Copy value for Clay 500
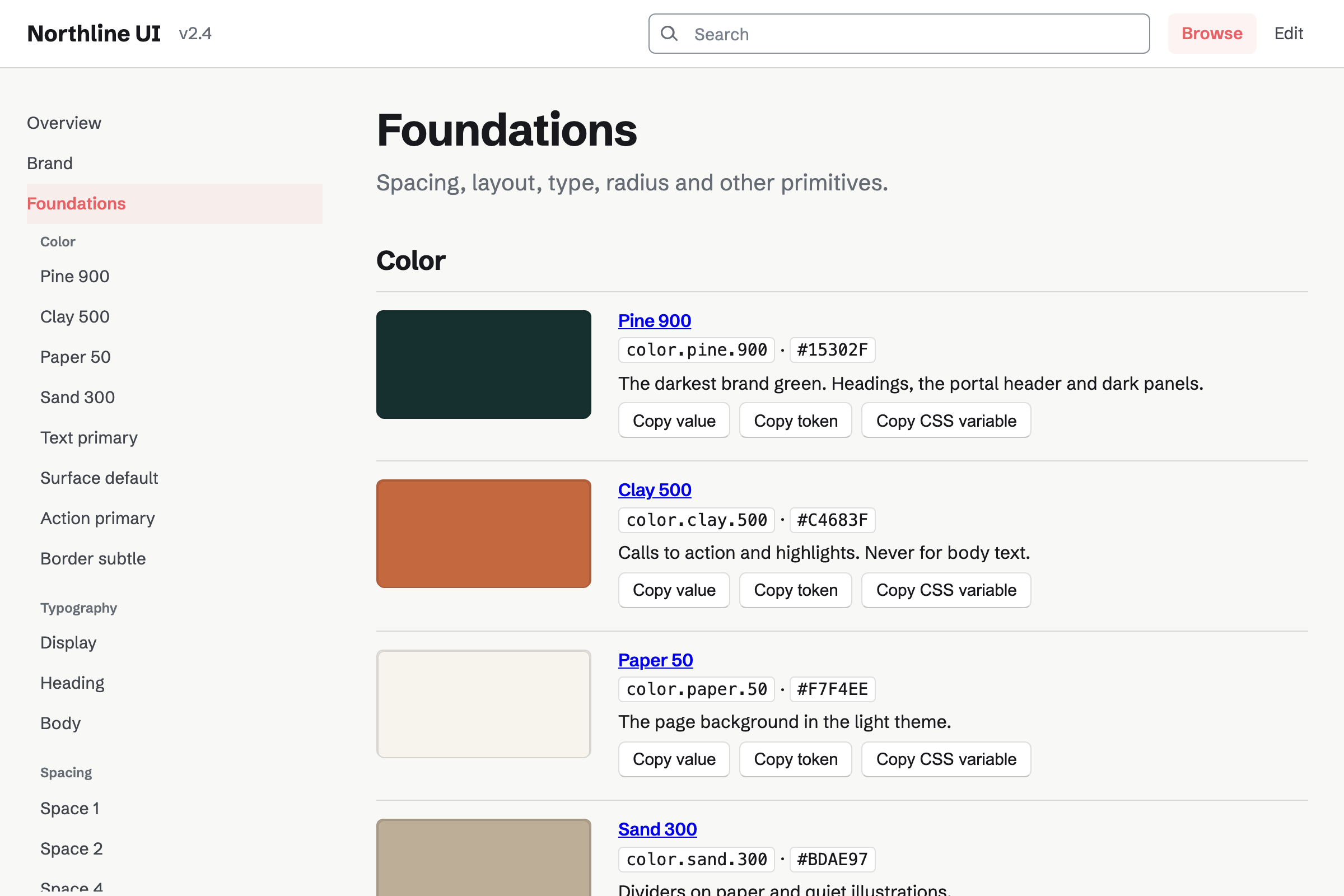The height and width of the screenshot is (896, 1344). (674, 590)
